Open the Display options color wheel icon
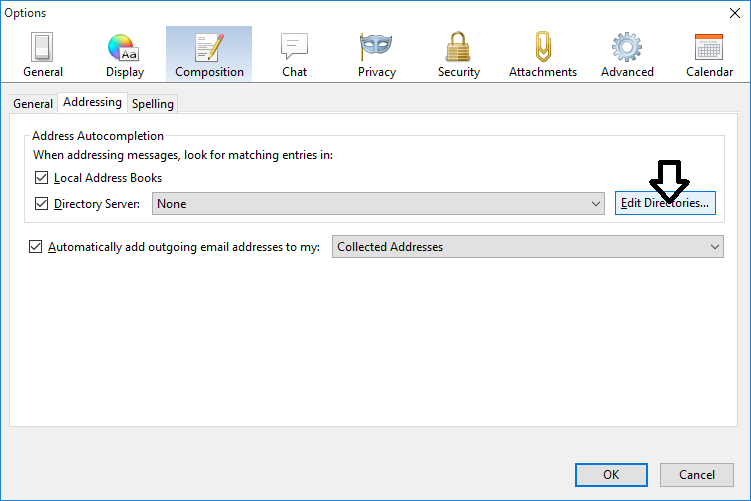This screenshot has width=751, height=501. [124, 48]
